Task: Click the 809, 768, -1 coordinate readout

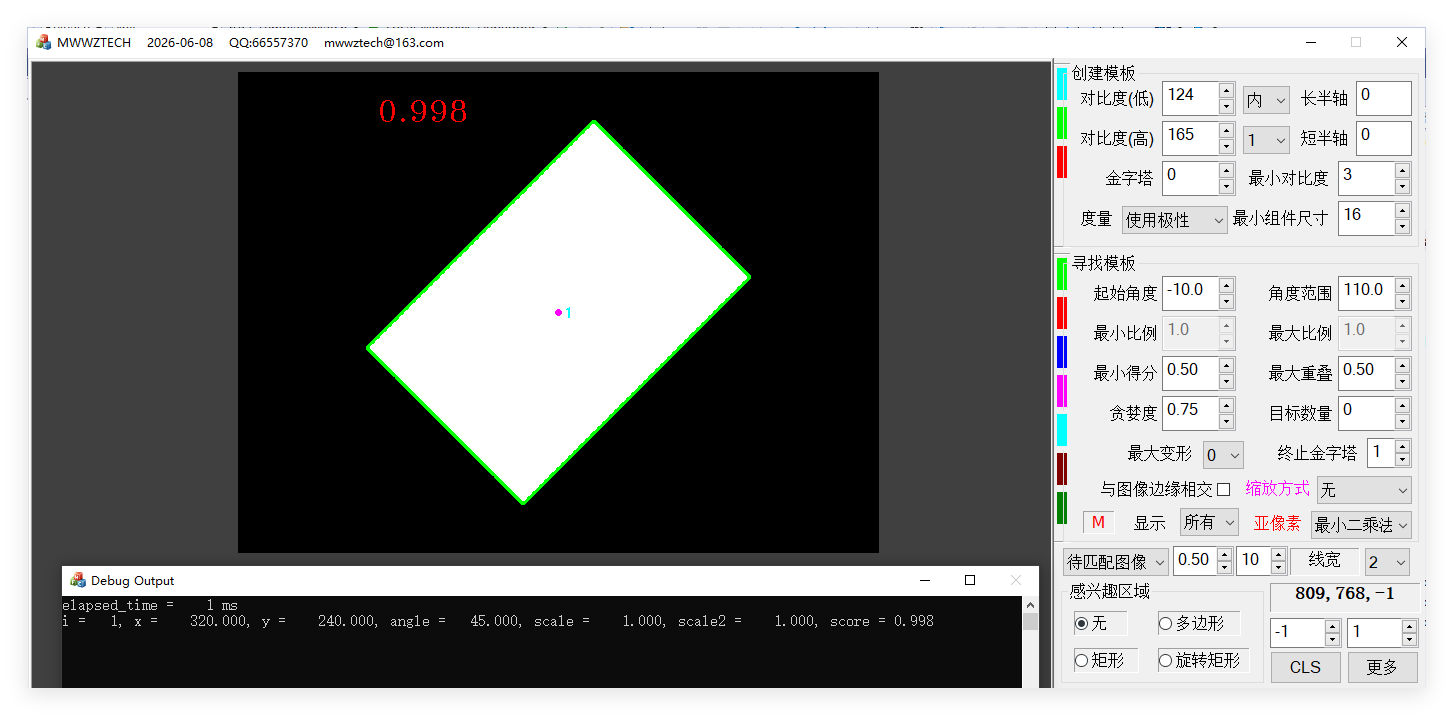Action: pos(1344,594)
